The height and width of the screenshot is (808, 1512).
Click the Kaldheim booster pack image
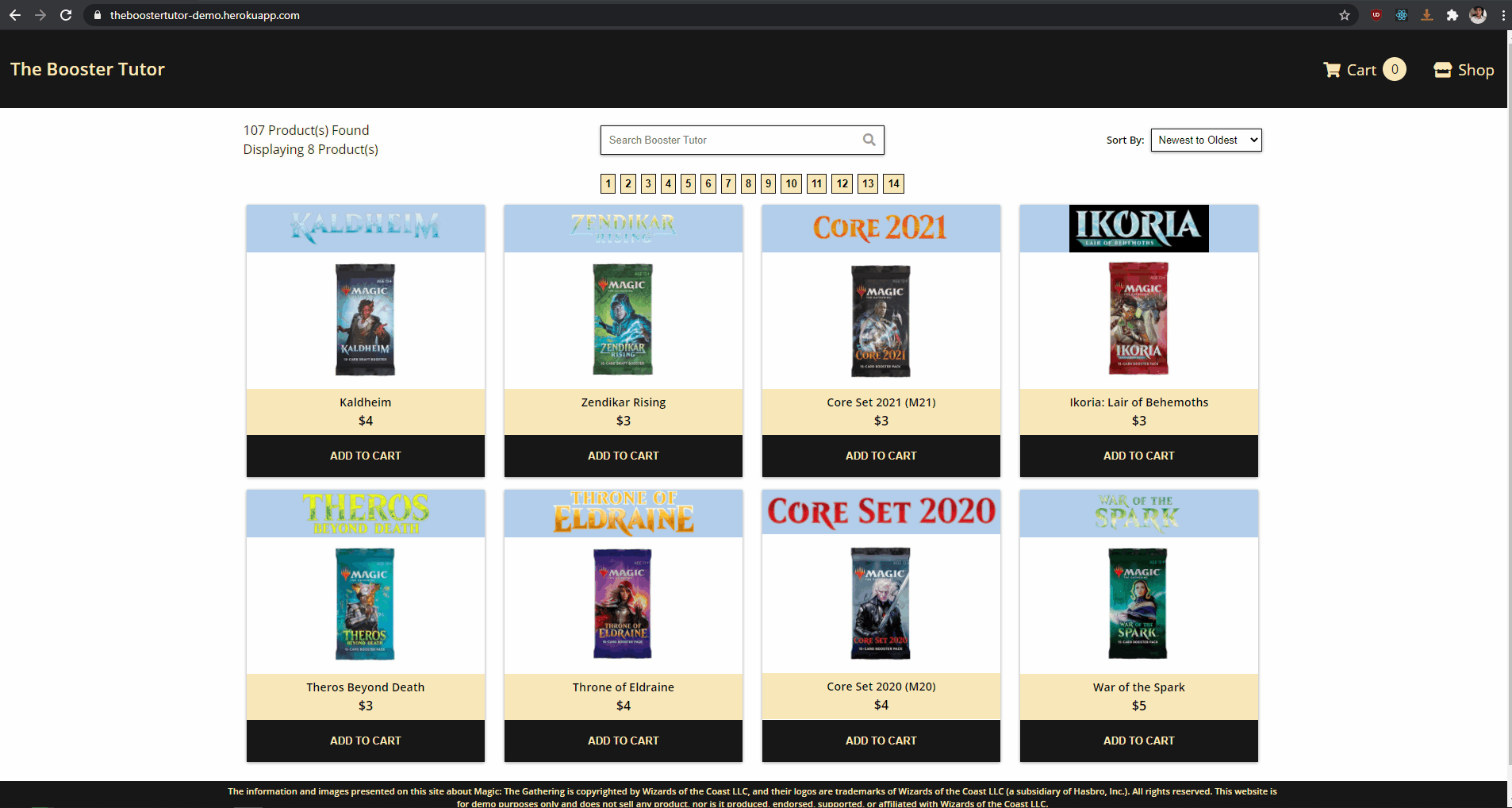365,320
